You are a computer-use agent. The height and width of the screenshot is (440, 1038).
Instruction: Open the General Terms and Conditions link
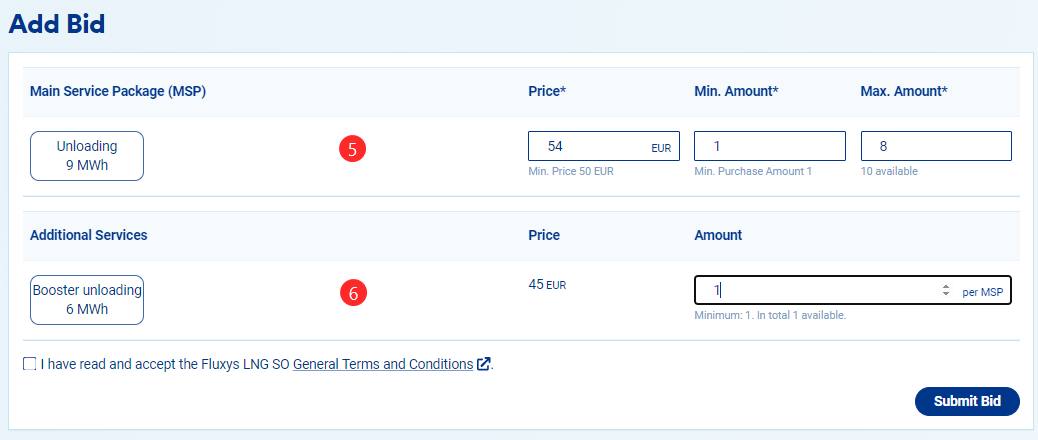point(383,365)
